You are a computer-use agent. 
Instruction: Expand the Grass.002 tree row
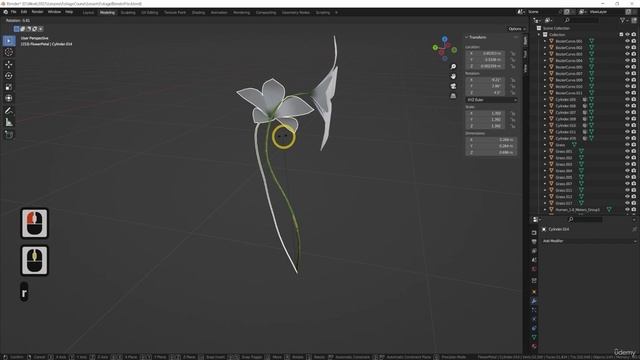pyautogui.click(x=544, y=158)
